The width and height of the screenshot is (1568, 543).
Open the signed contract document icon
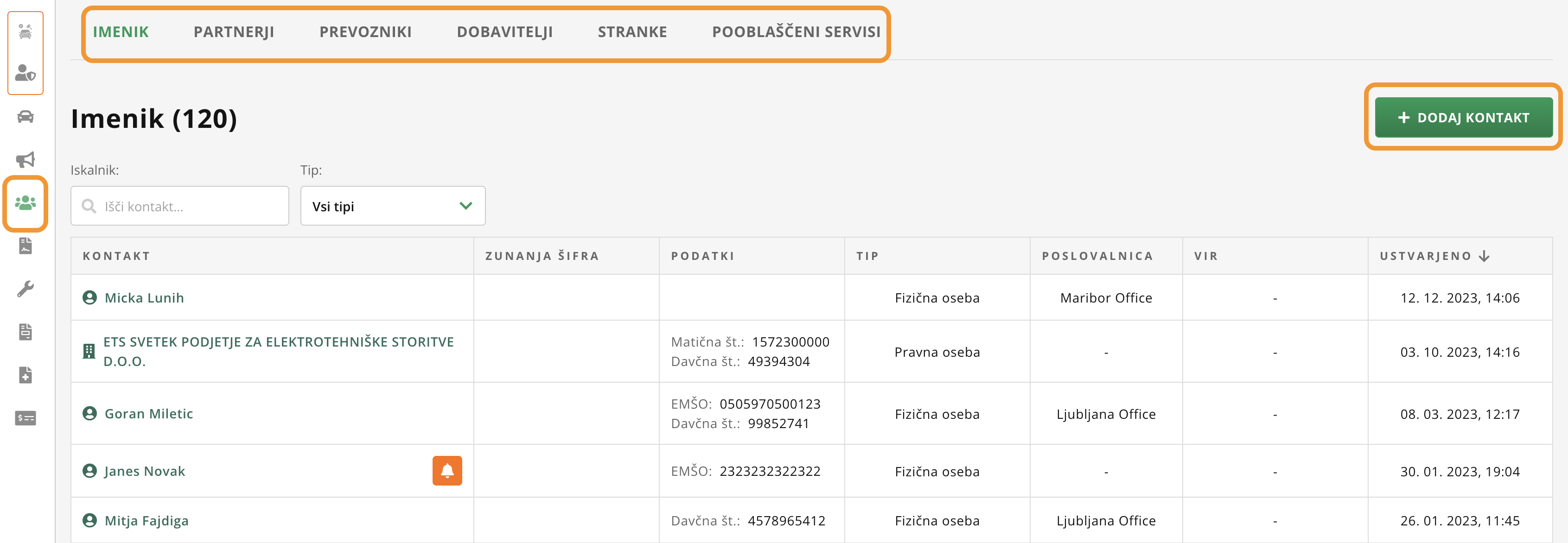(x=25, y=246)
